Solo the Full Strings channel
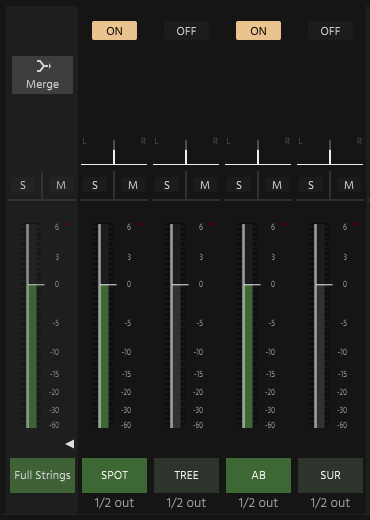 [x=23, y=185]
